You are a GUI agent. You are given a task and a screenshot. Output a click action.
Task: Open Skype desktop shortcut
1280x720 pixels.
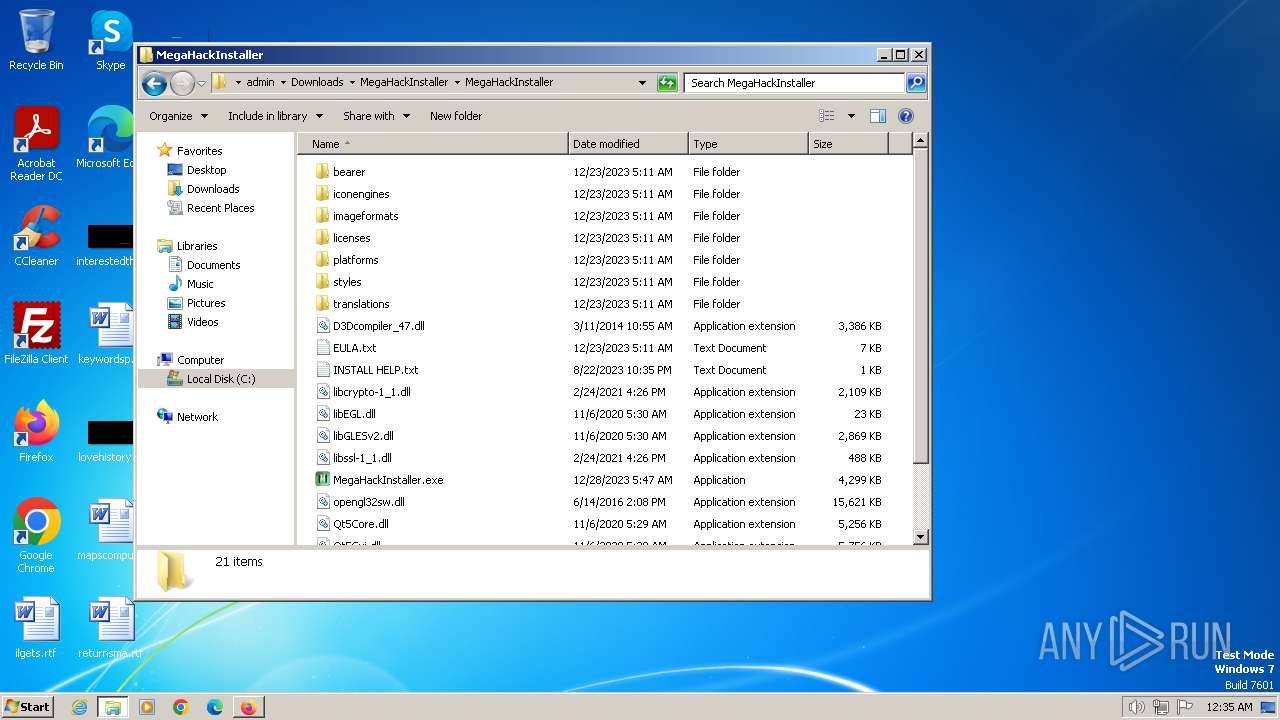(x=110, y=40)
